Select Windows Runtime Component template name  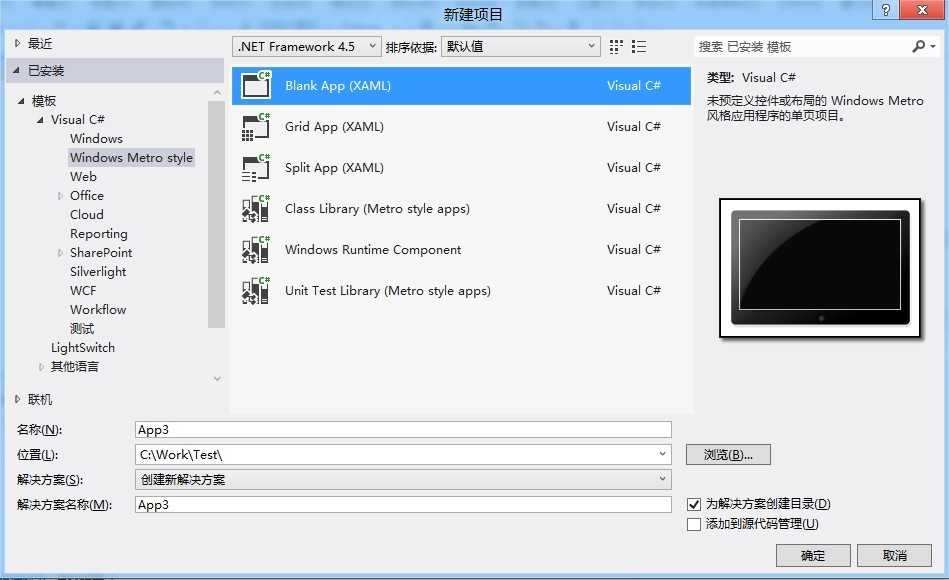point(373,249)
